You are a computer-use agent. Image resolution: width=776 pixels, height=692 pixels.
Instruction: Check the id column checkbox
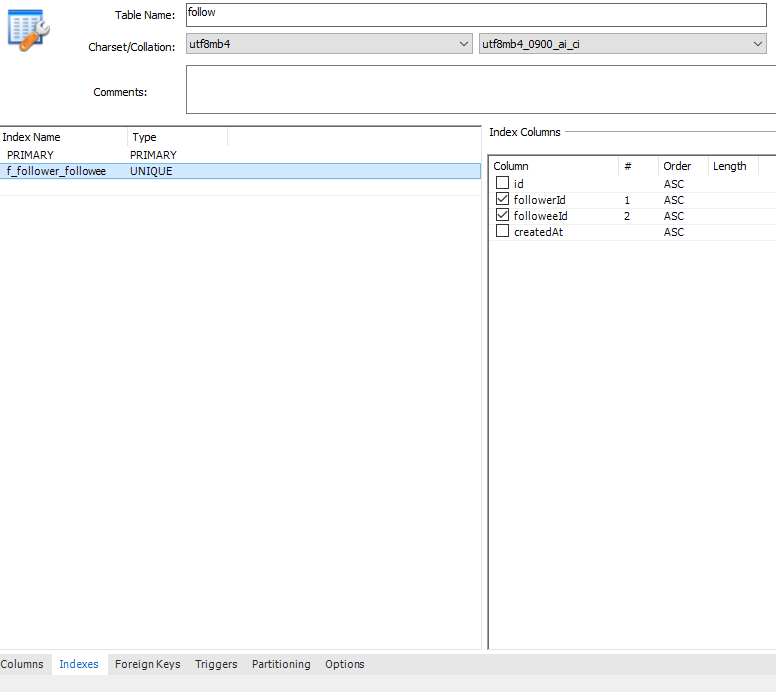(x=502, y=183)
